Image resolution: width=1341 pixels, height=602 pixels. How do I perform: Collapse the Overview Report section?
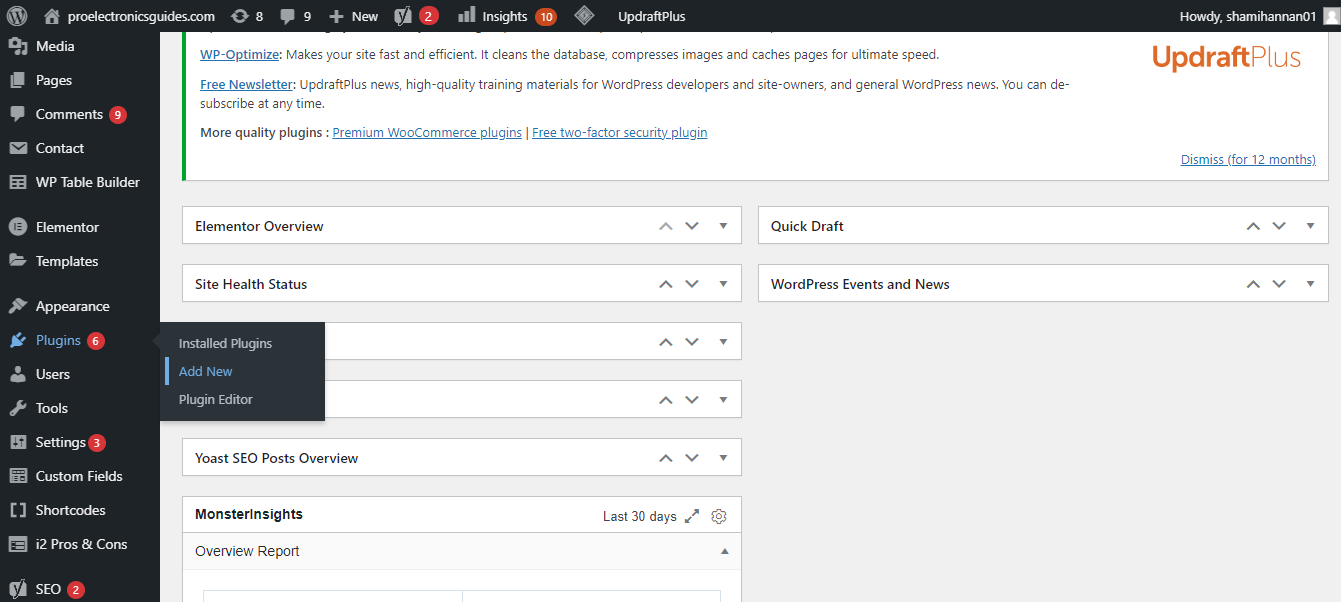[x=725, y=551]
